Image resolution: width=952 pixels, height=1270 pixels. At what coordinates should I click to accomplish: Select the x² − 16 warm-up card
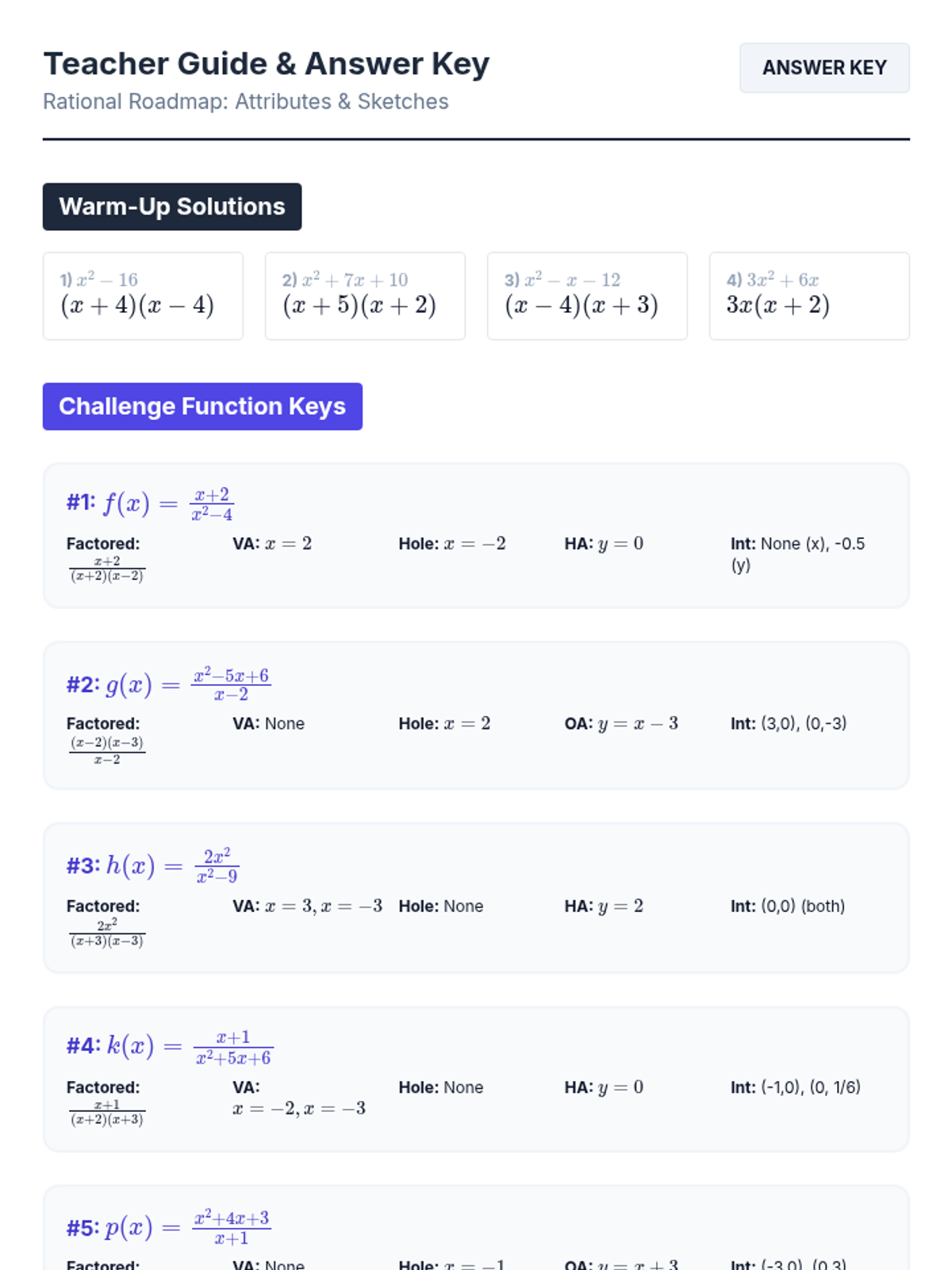tap(143, 296)
